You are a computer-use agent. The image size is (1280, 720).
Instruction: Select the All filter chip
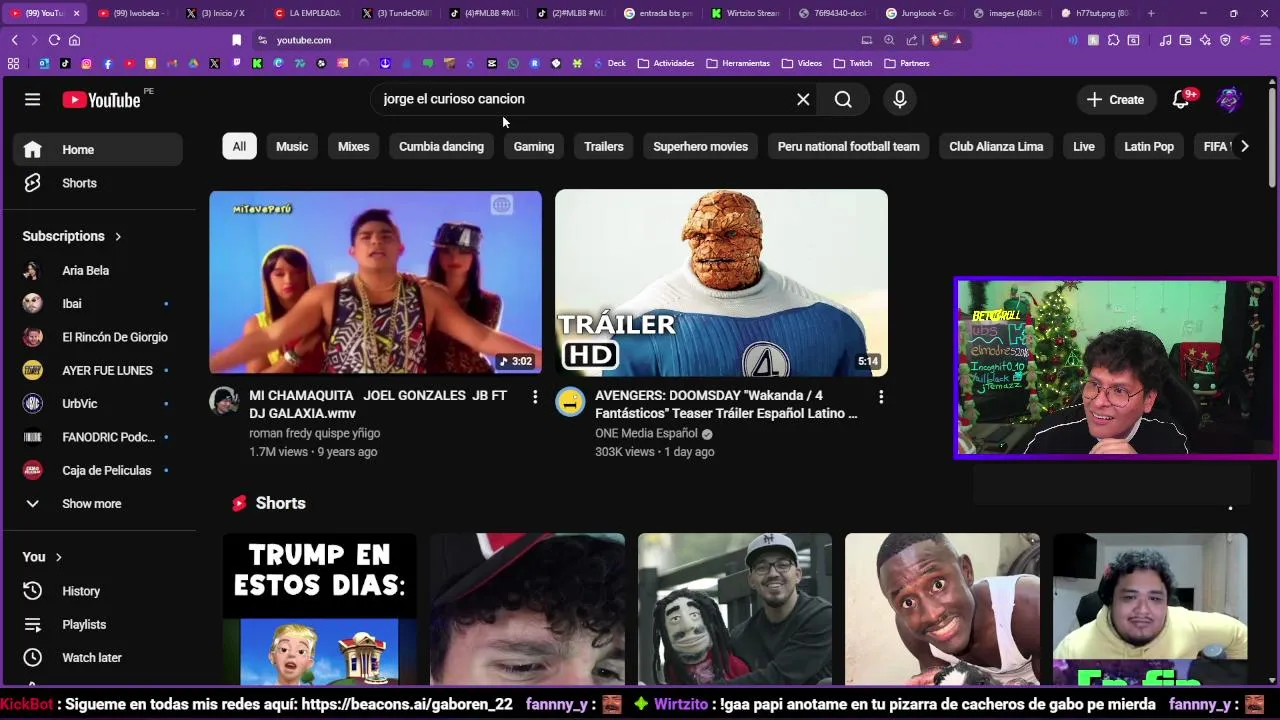pyautogui.click(x=239, y=146)
